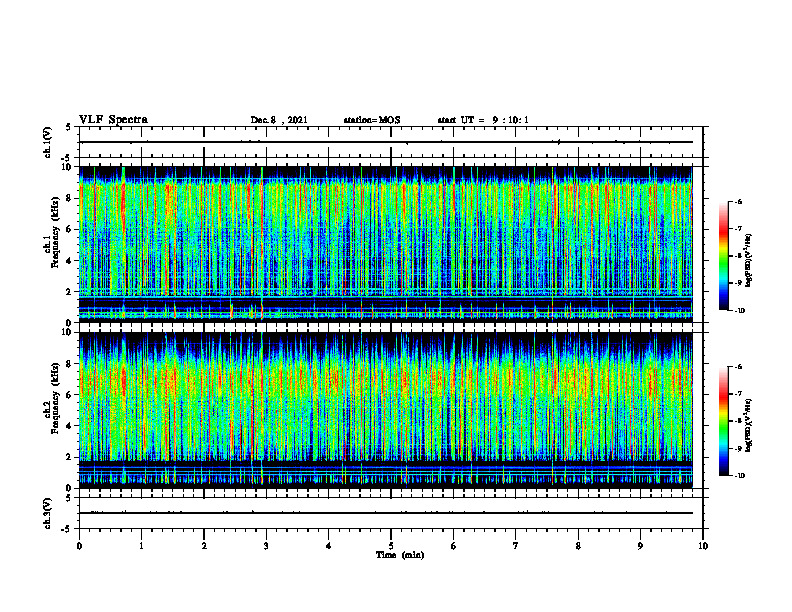
Task: Click time axis tick label "3"
Action: pos(266,546)
